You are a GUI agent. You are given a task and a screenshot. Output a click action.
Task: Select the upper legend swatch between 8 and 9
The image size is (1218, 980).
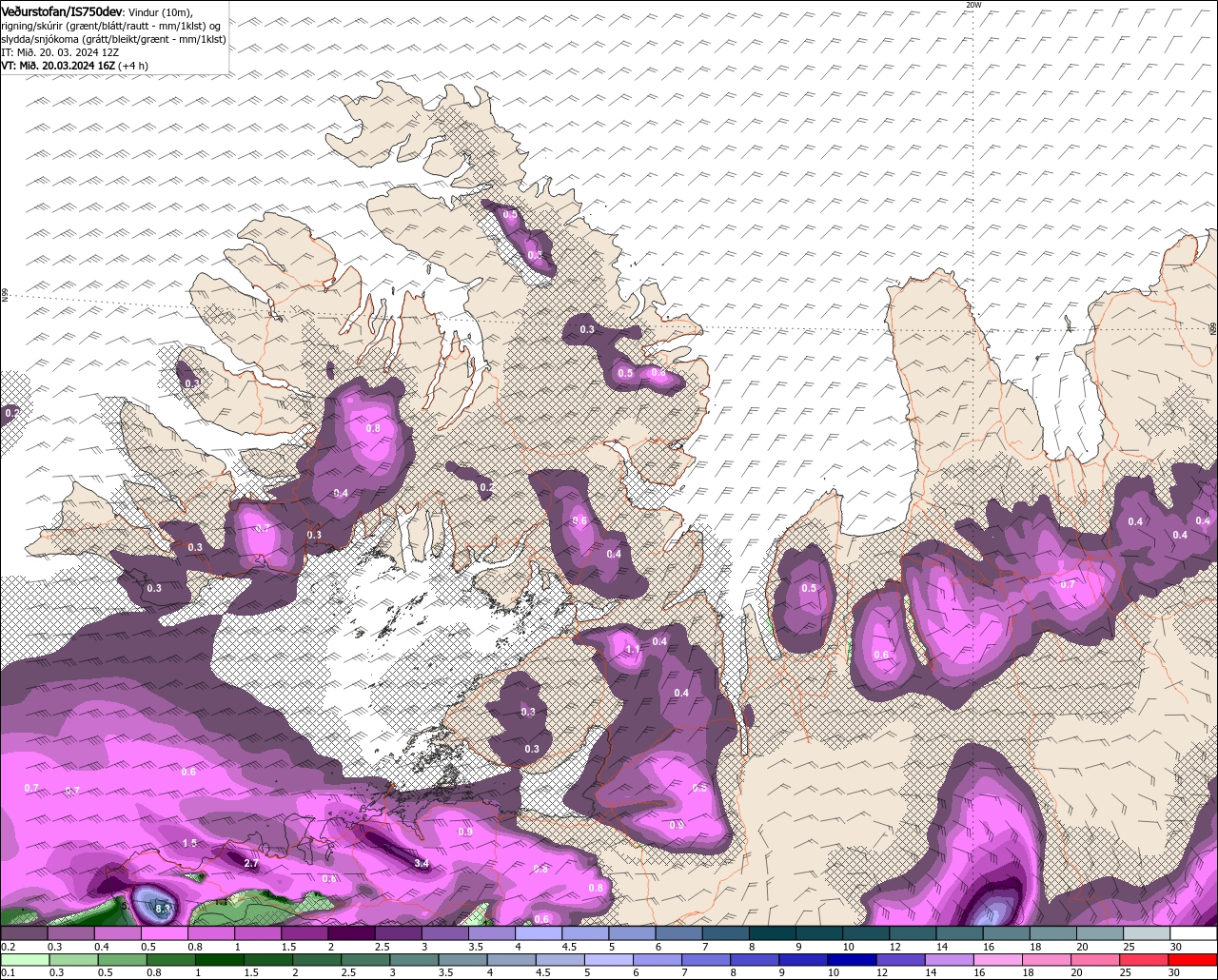tap(774, 933)
